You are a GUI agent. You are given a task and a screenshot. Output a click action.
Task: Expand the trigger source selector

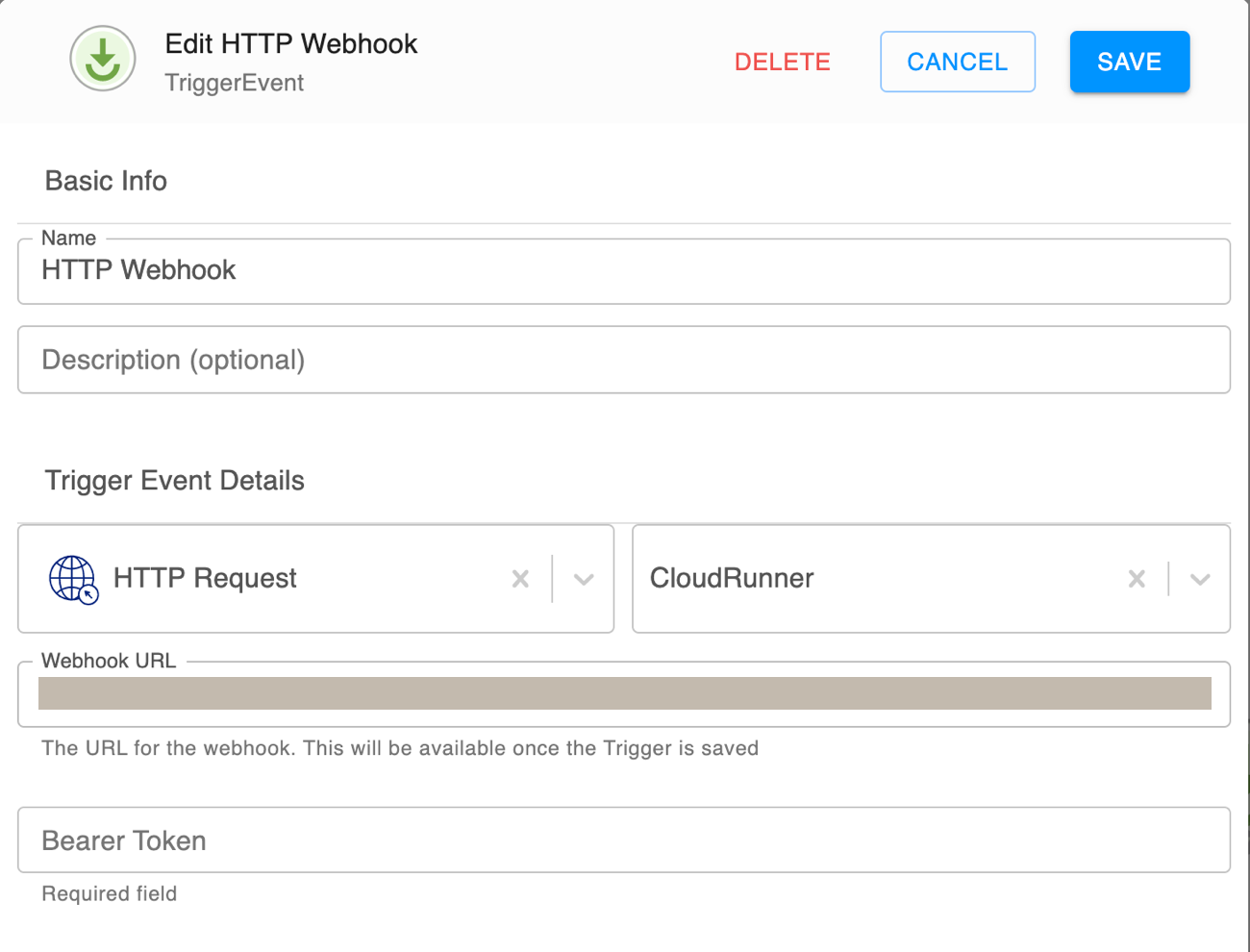click(584, 579)
